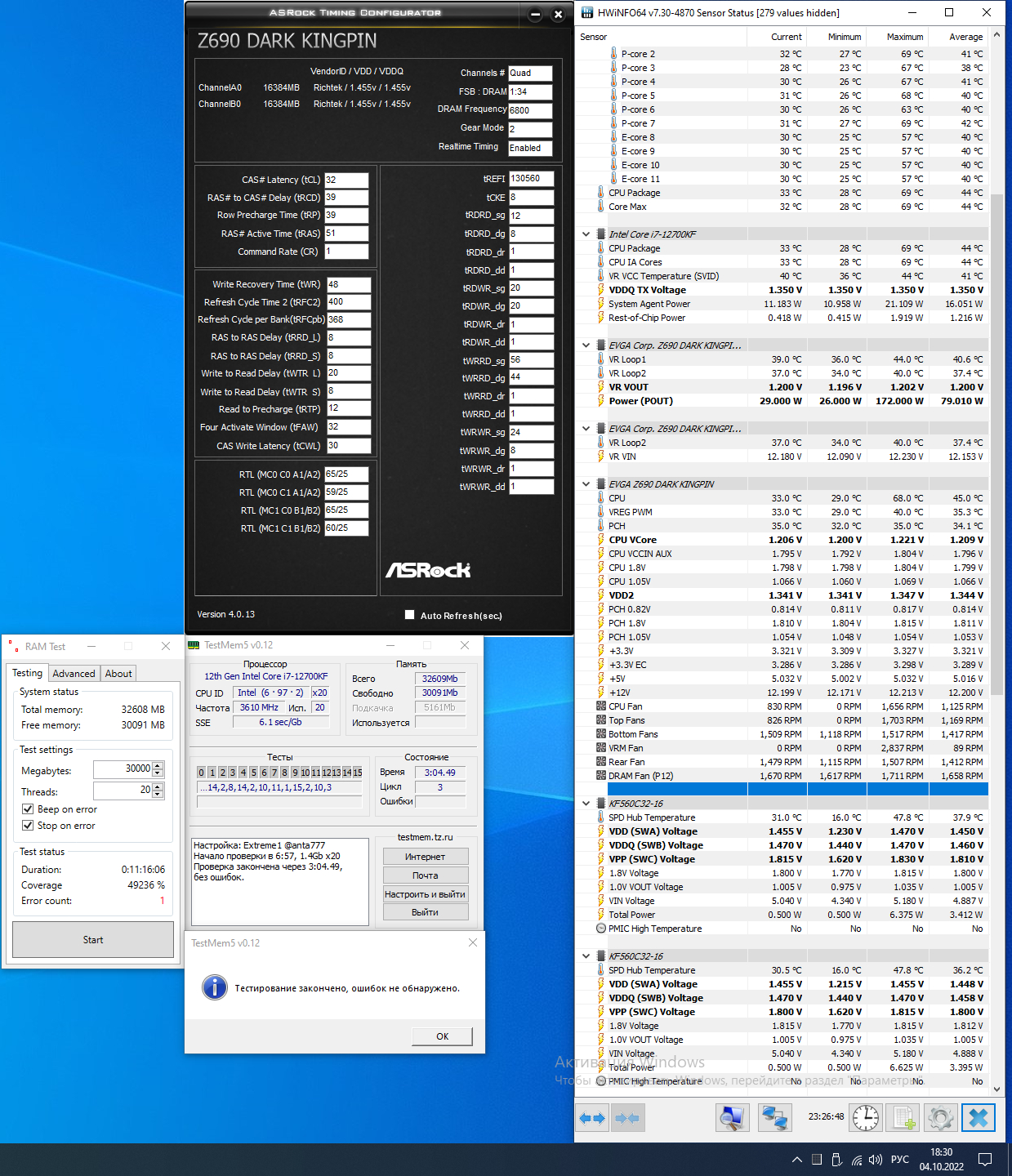Decrease Threads value with down arrow
1012x1176 pixels.
click(x=158, y=794)
